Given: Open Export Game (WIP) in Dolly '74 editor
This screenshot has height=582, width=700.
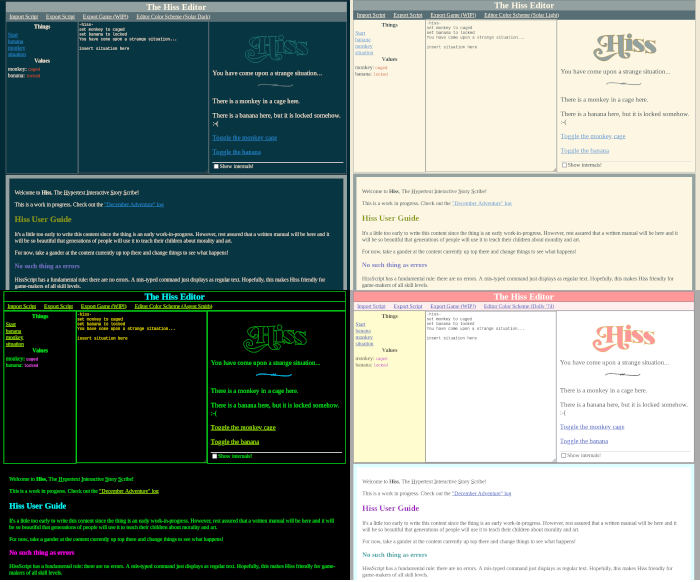Looking at the screenshot, I should tap(453, 306).
